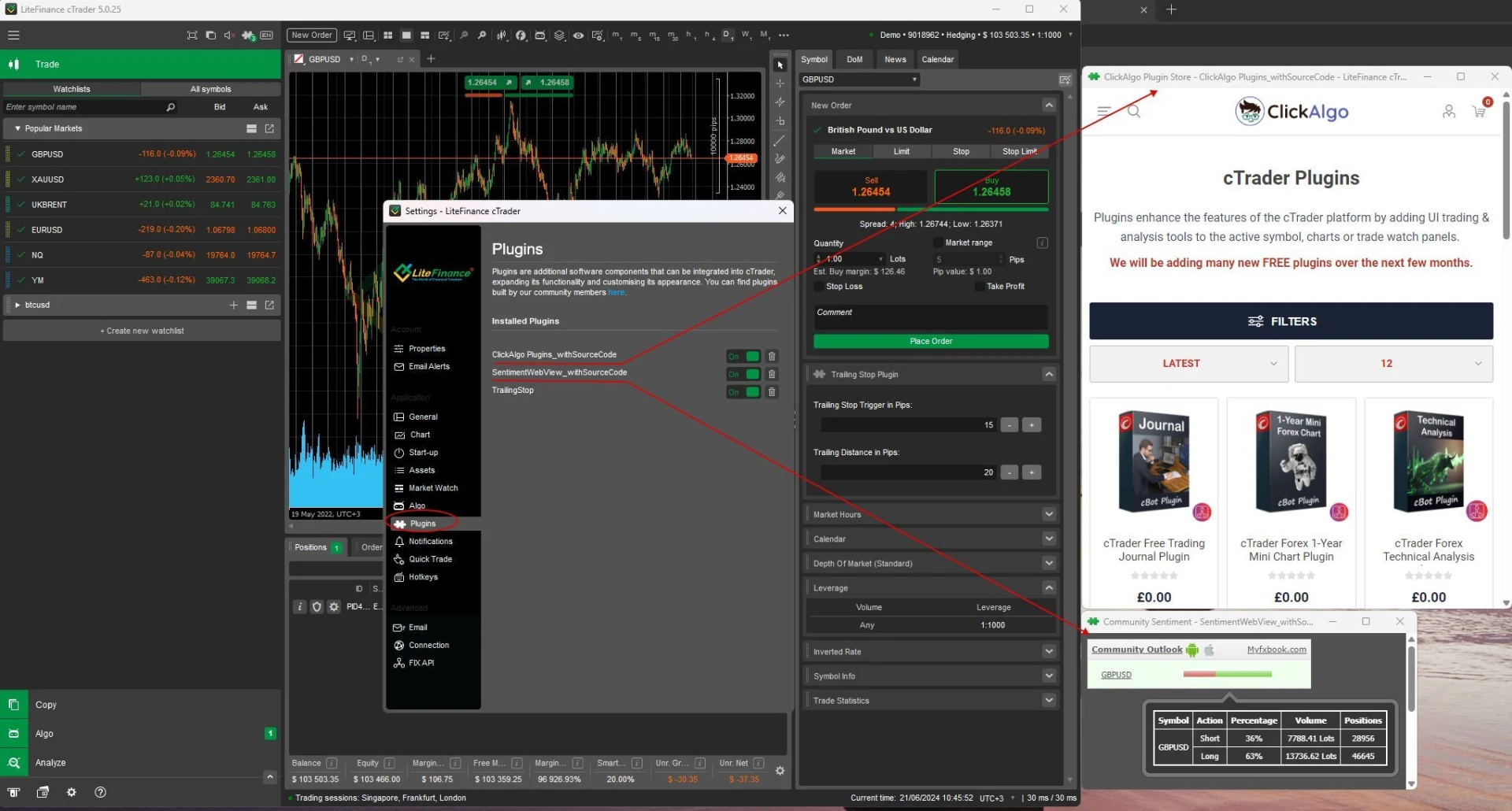Open the settings gear in bottom-left bar
The image size is (1512, 811).
pyautogui.click(x=72, y=793)
